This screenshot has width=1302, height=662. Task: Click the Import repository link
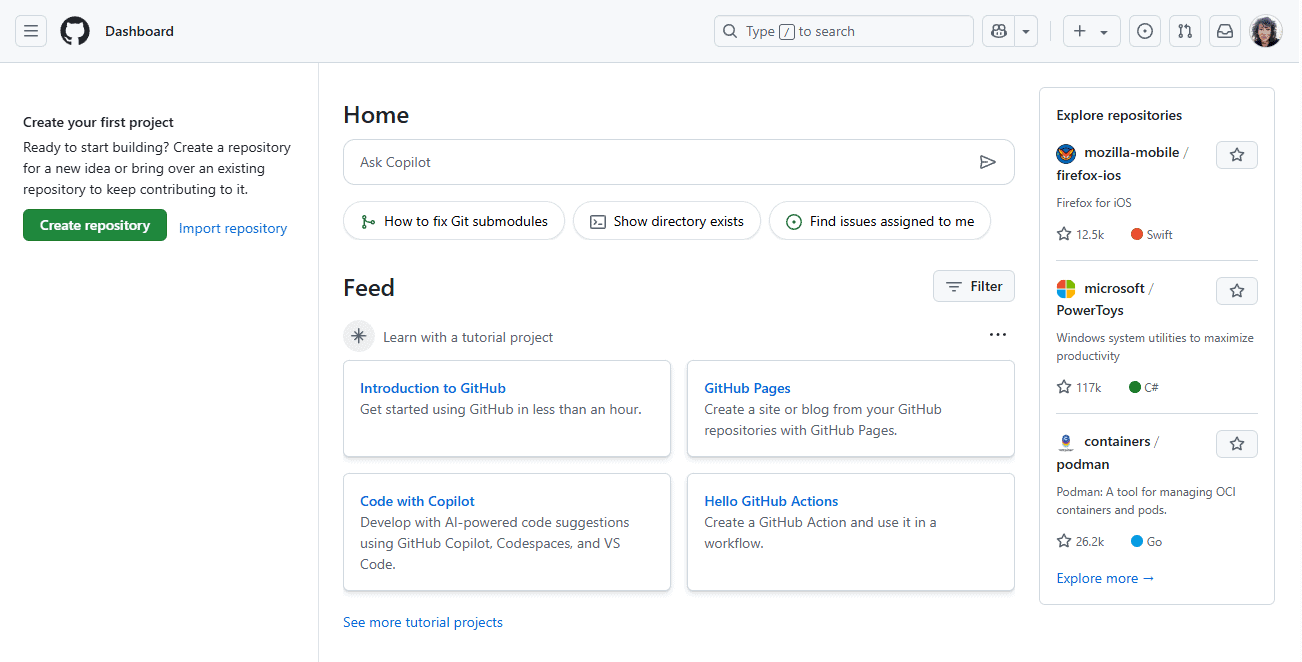click(232, 228)
